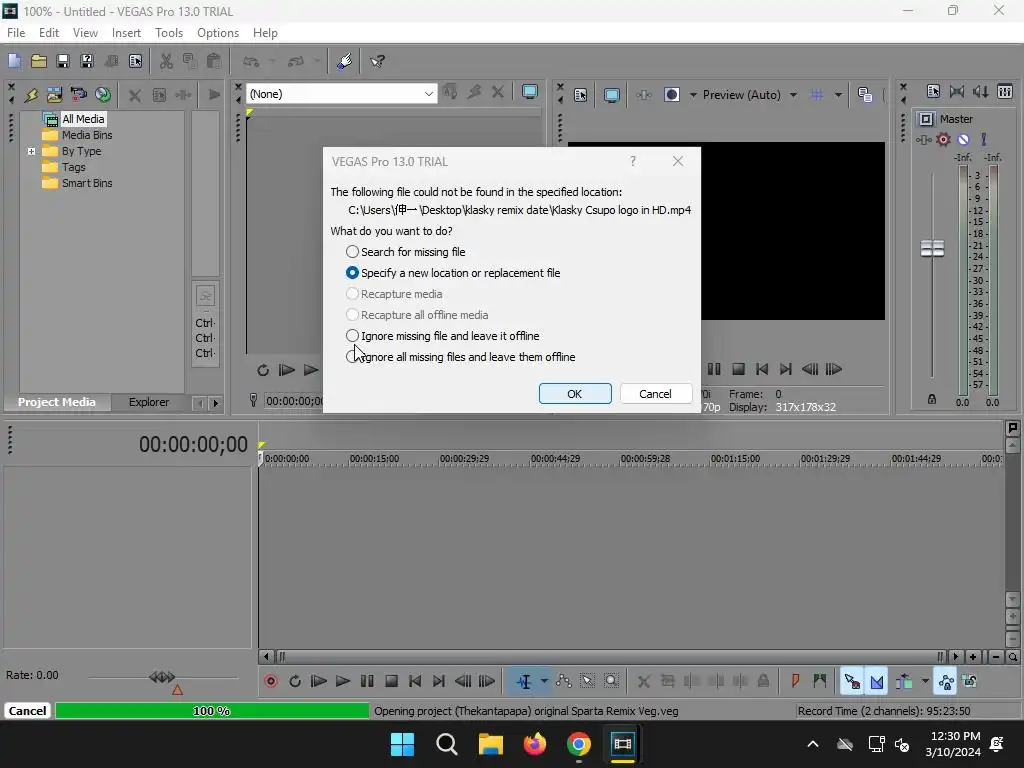Click the What's This help icon
This screenshot has height=768, width=1024.
click(x=377, y=61)
